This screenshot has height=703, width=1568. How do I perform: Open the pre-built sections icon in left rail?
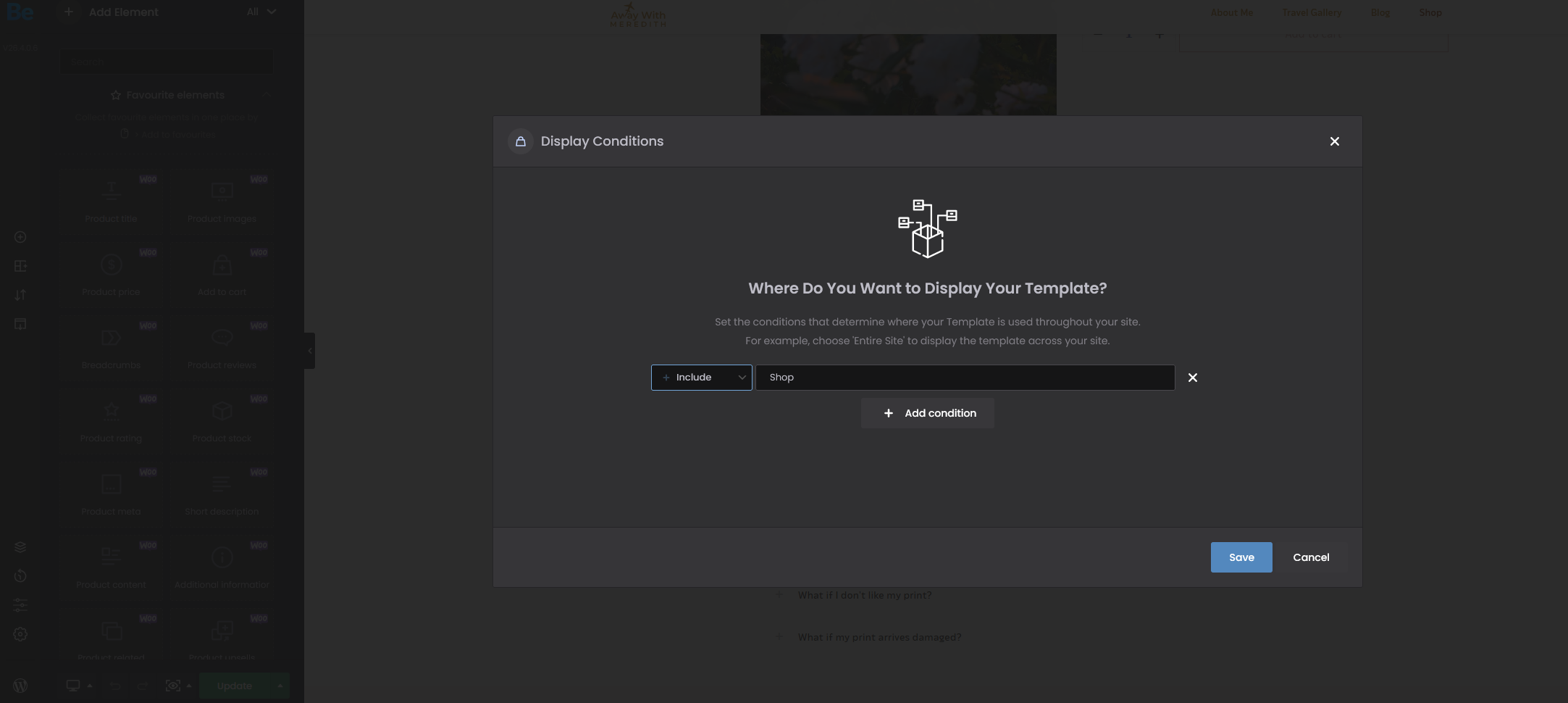click(20, 266)
